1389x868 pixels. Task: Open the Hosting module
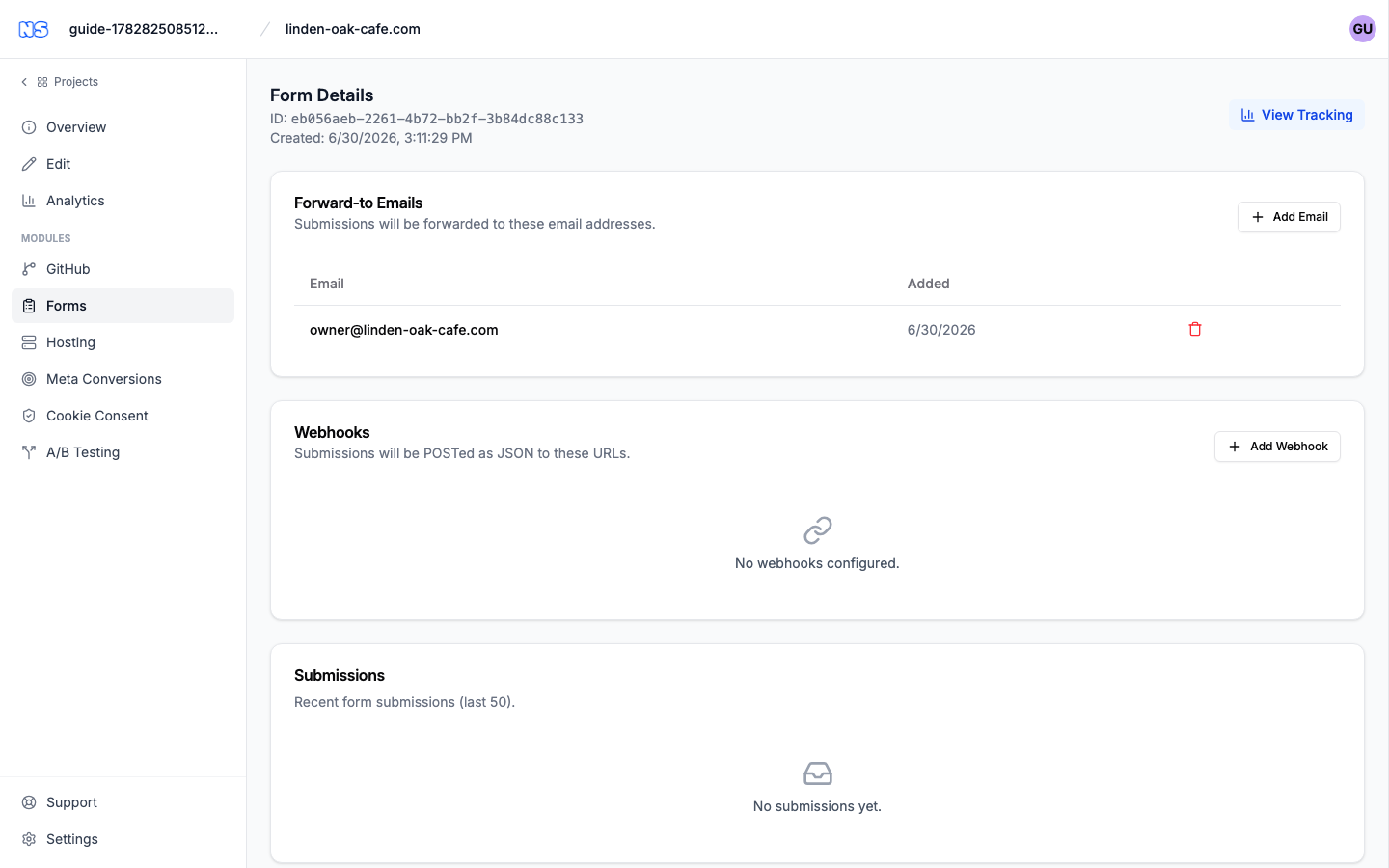123,342
